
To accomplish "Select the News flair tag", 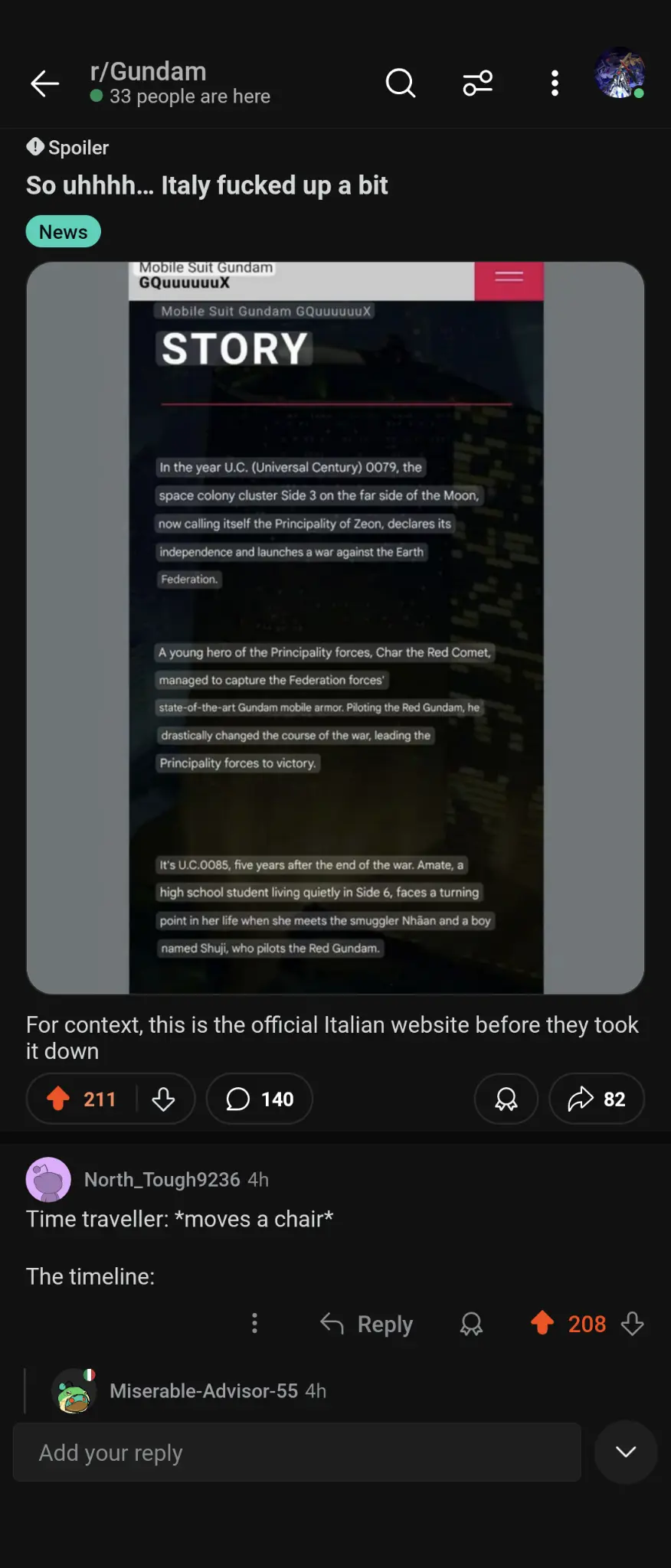I will point(64,231).
